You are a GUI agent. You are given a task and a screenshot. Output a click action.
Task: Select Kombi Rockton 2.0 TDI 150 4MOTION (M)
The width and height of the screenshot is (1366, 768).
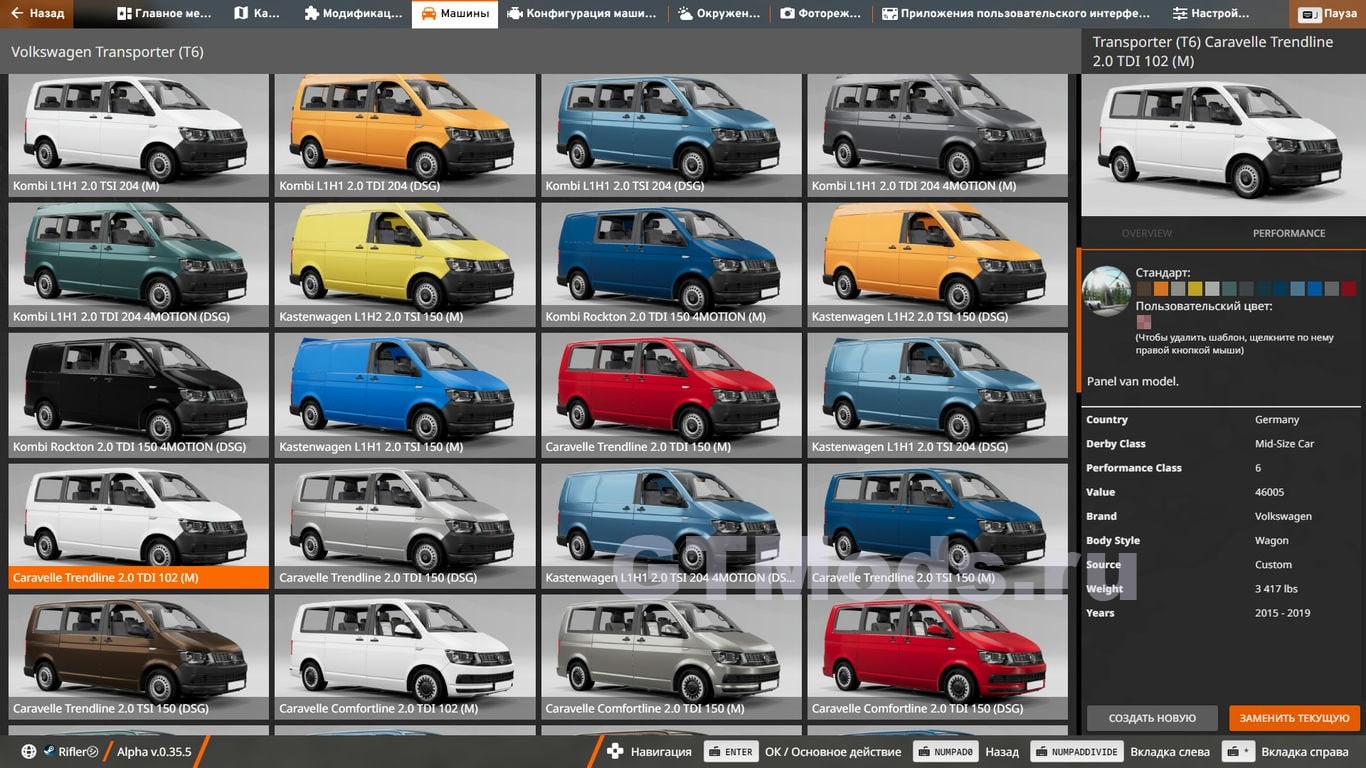[671, 265]
